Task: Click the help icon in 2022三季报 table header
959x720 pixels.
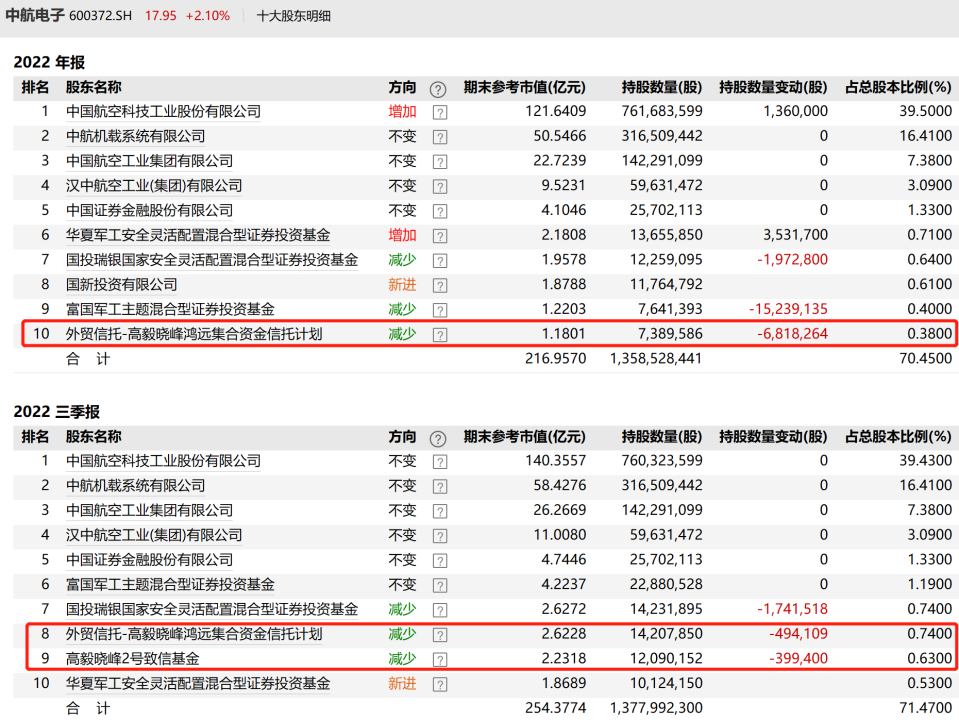Action: pyautogui.click(x=438, y=438)
